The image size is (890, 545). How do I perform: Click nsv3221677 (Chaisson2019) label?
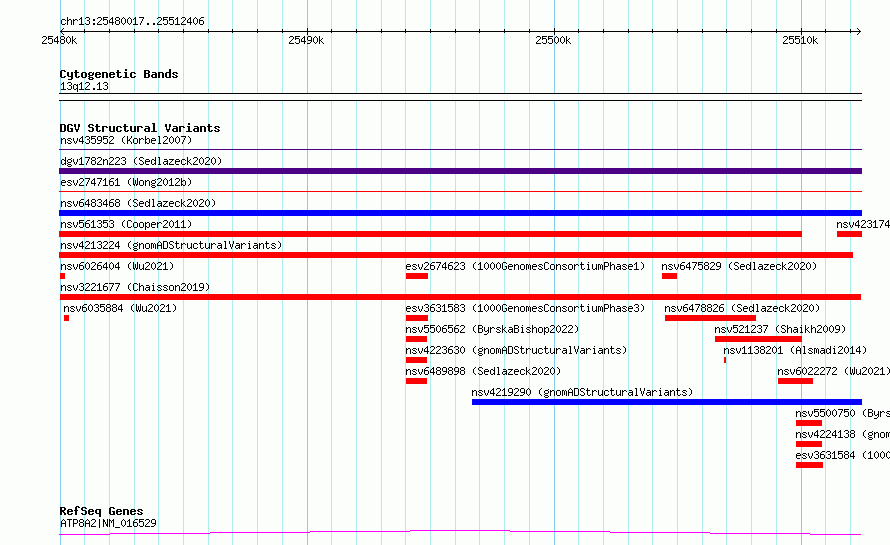[135, 287]
